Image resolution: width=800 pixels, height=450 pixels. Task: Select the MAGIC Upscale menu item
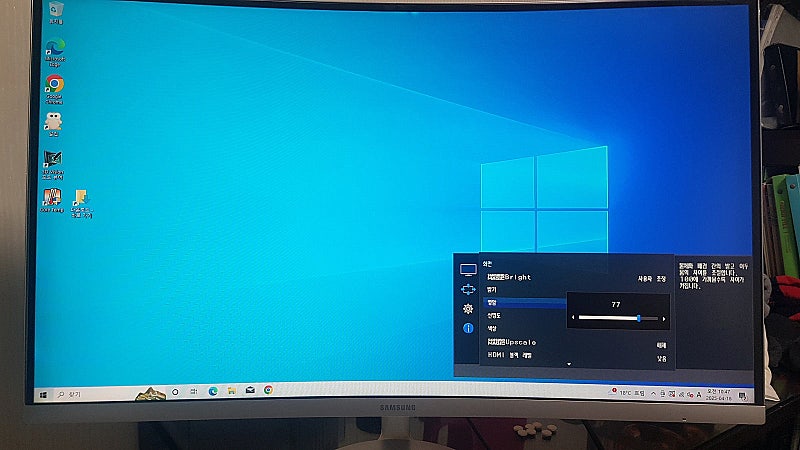512,342
